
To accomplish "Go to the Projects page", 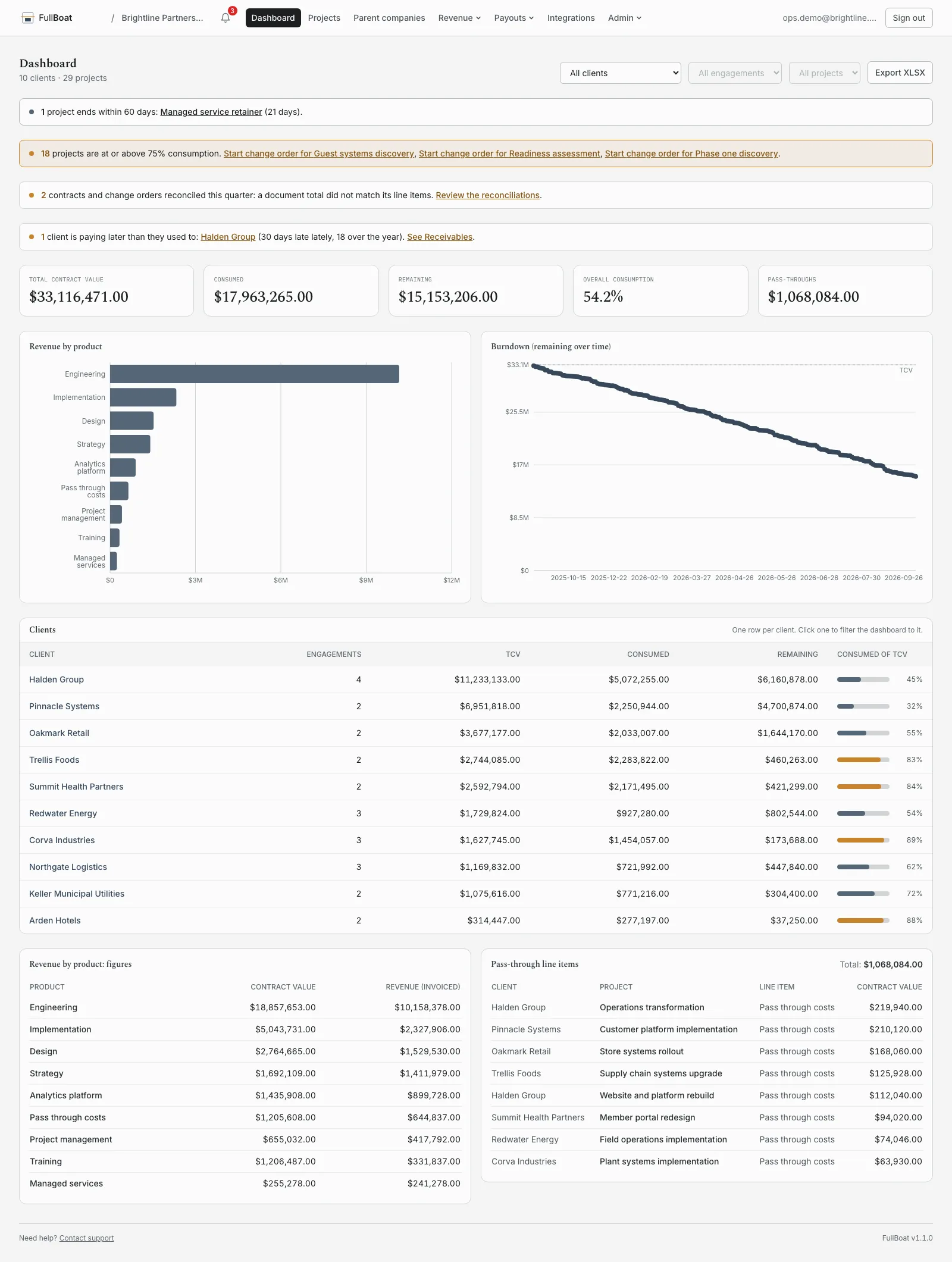I will pos(324,18).
